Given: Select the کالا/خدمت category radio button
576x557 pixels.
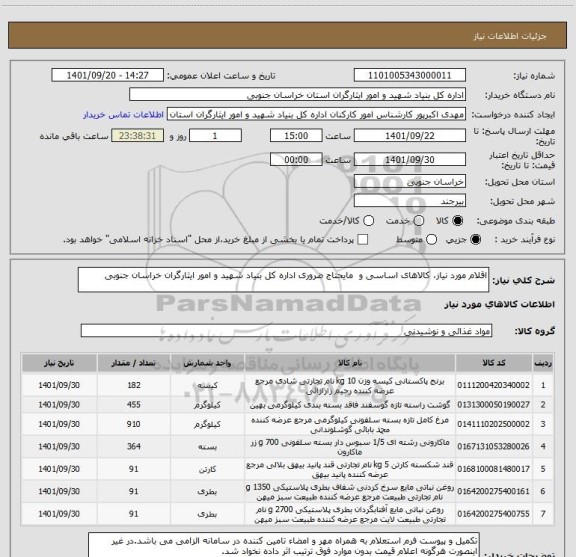Looking at the screenshot, I should click(368, 221).
